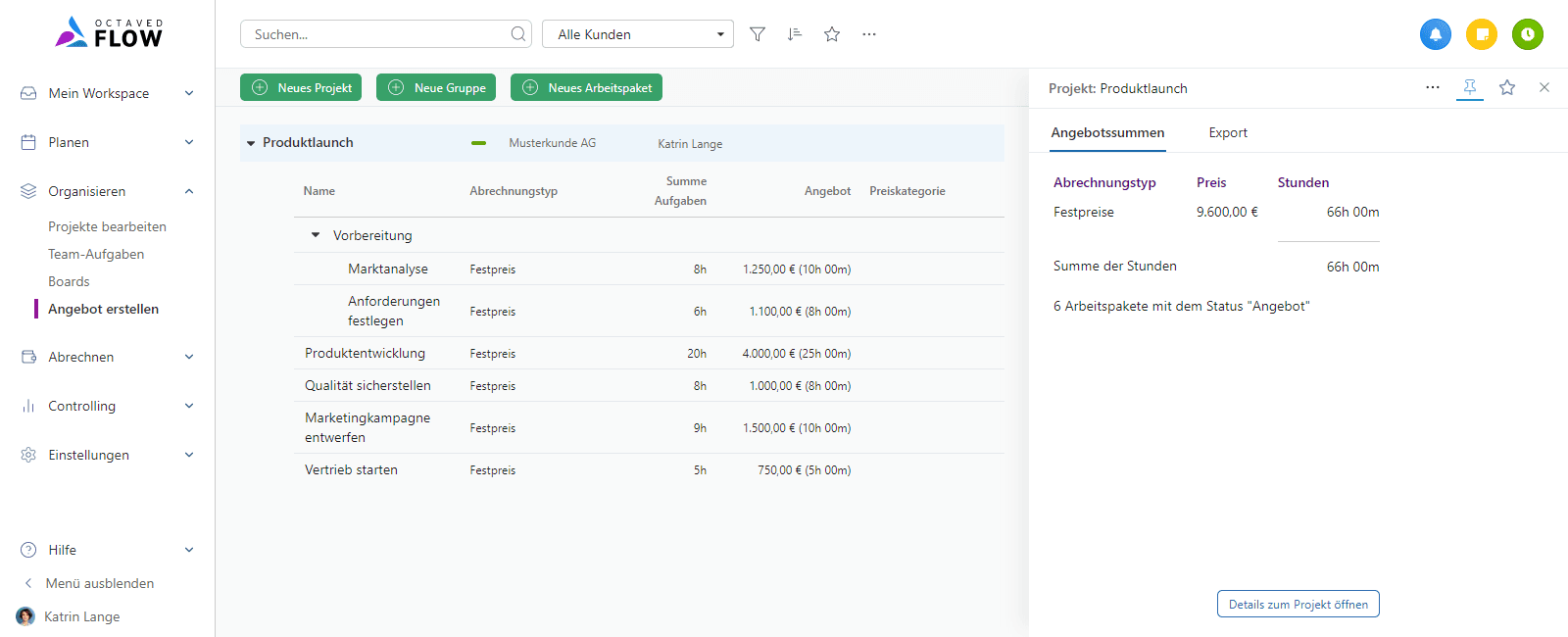
Task: Click the green time tracking clock
Action: click(x=1527, y=34)
